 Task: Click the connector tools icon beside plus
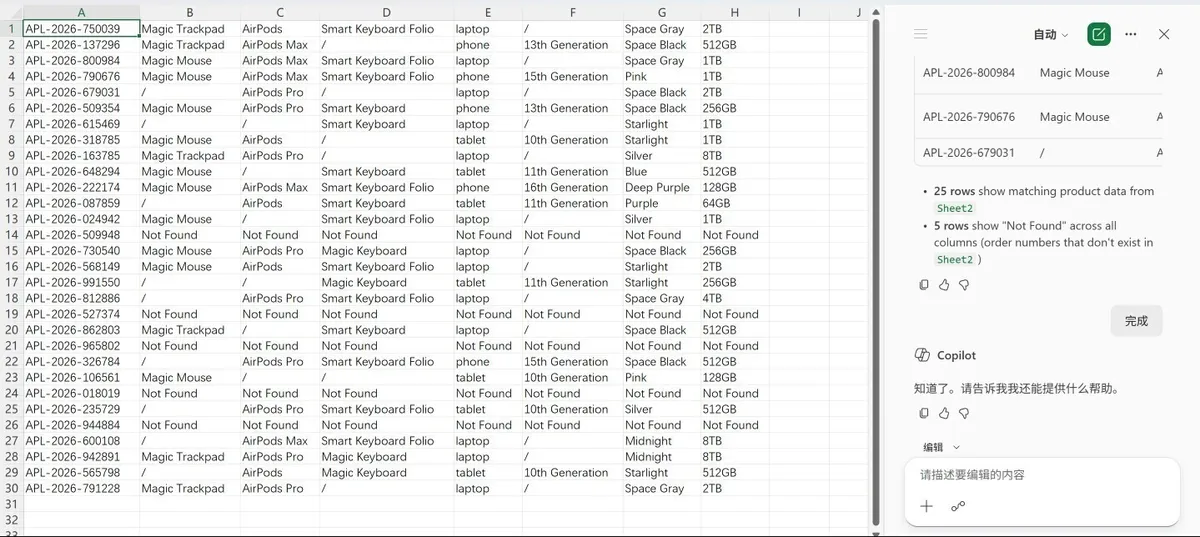click(x=958, y=506)
